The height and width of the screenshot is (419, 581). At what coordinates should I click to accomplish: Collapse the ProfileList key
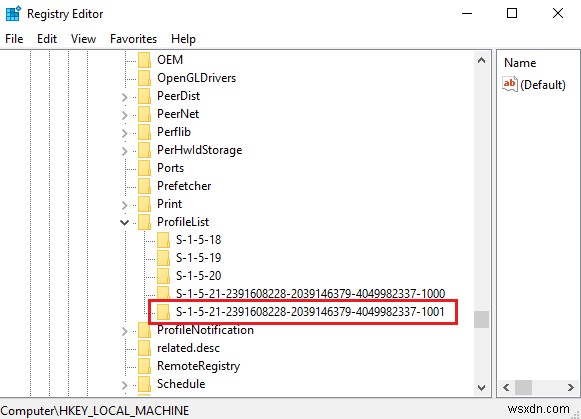(124, 223)
